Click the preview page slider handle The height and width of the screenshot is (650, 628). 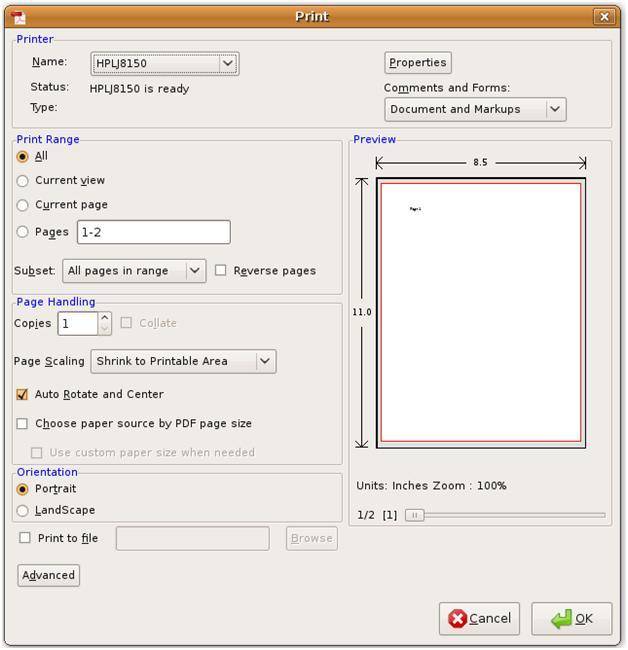click(x=415, y=515)
